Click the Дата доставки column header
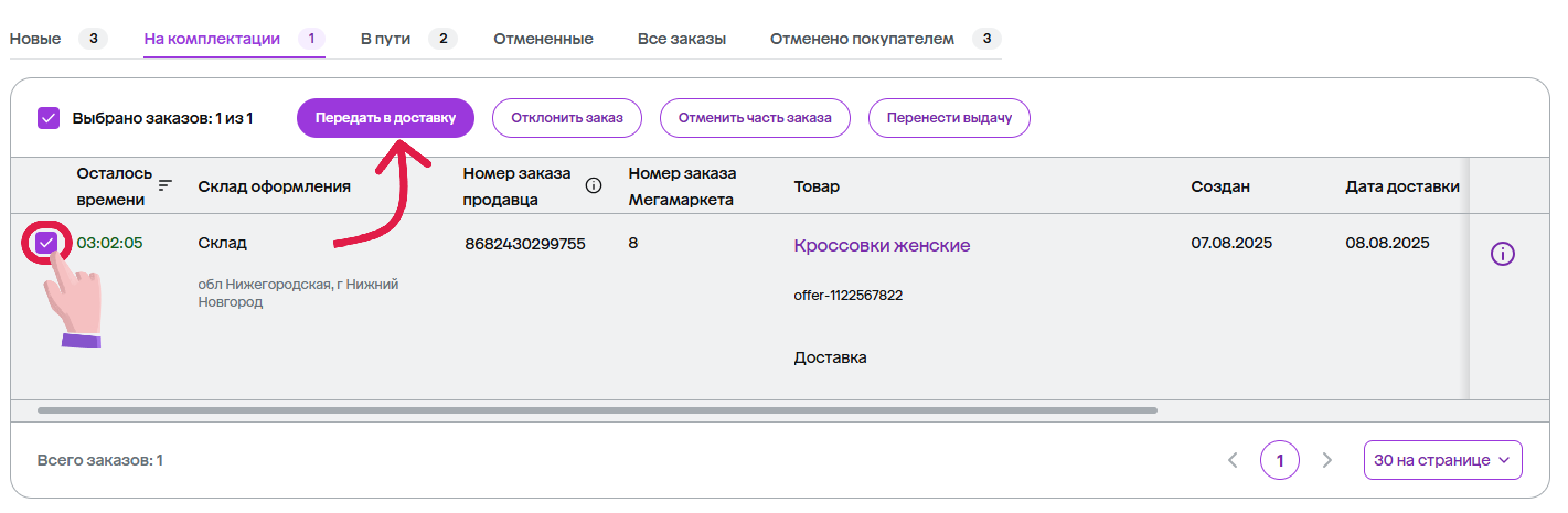This screenshot has height=513, width=1568. 1402,186
